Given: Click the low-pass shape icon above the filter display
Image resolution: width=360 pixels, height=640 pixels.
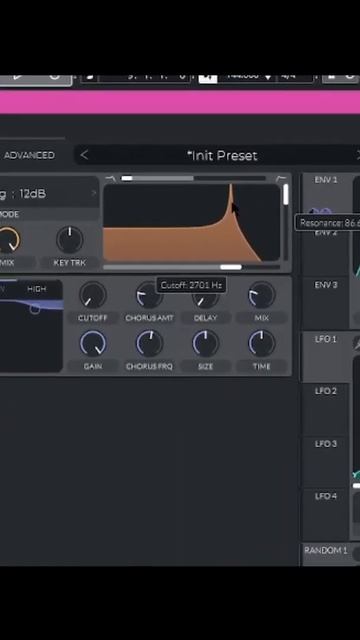Looking at the screenshot, I should point(110,178).
